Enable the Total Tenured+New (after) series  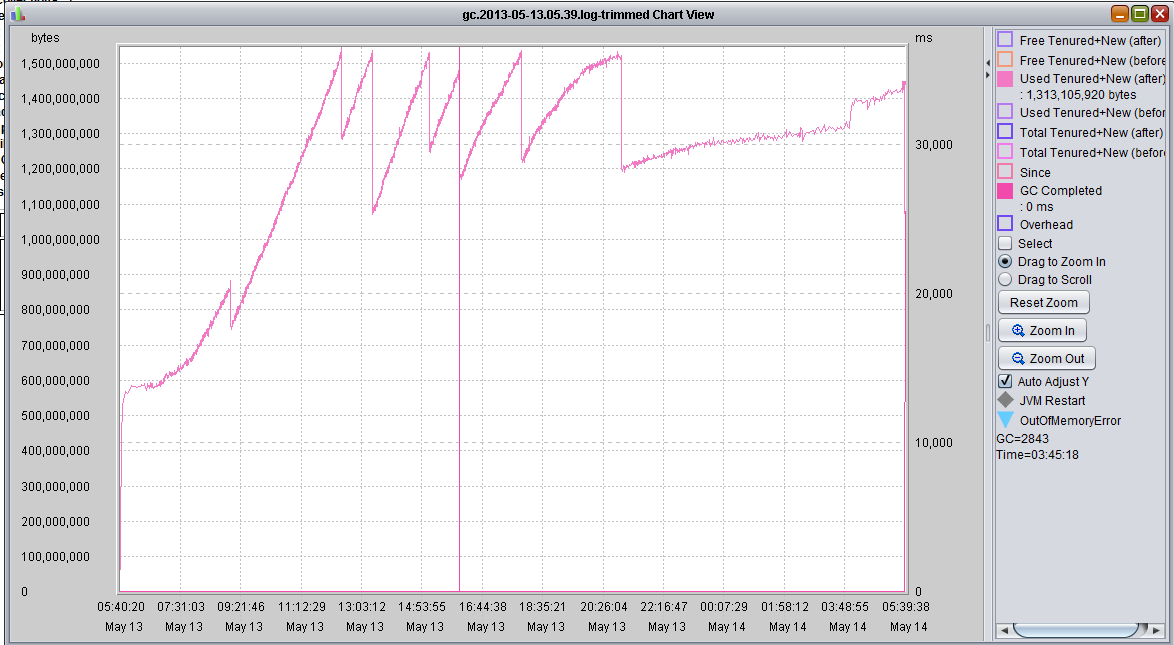tap(1005, 132)
